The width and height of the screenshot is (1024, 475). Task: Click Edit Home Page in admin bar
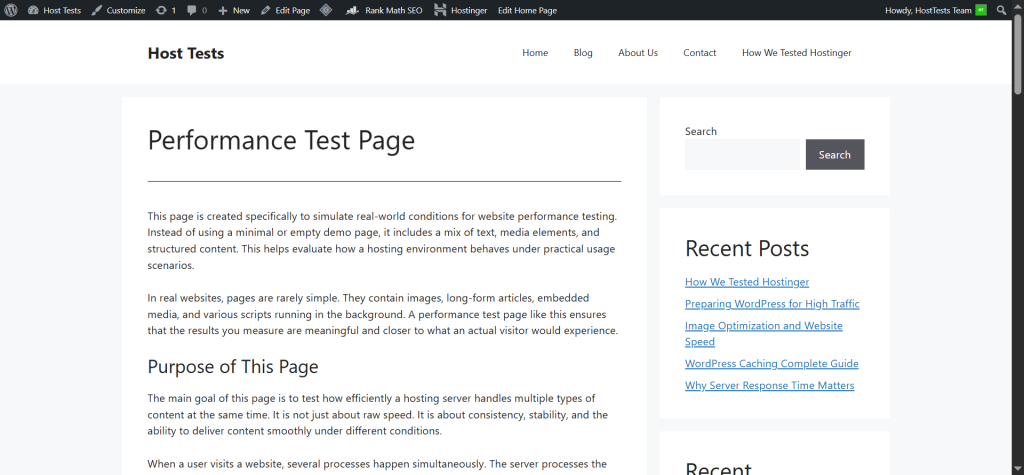(x=527, y=10)
